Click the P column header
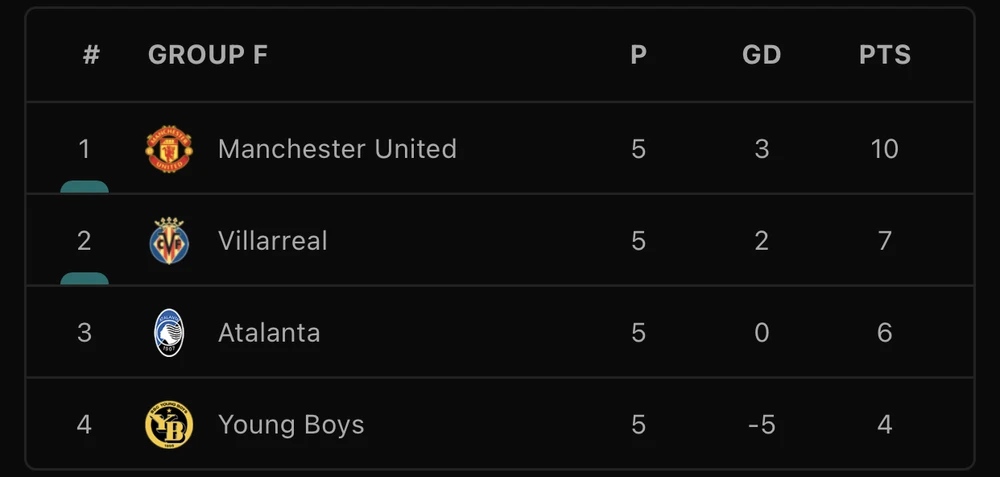 639,55
